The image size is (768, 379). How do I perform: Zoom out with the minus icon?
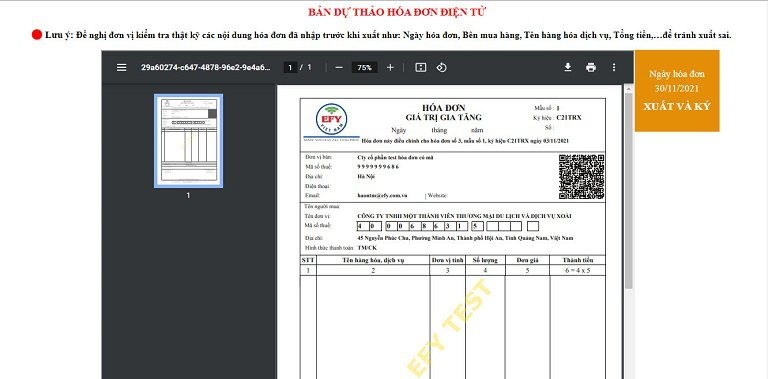339,68
